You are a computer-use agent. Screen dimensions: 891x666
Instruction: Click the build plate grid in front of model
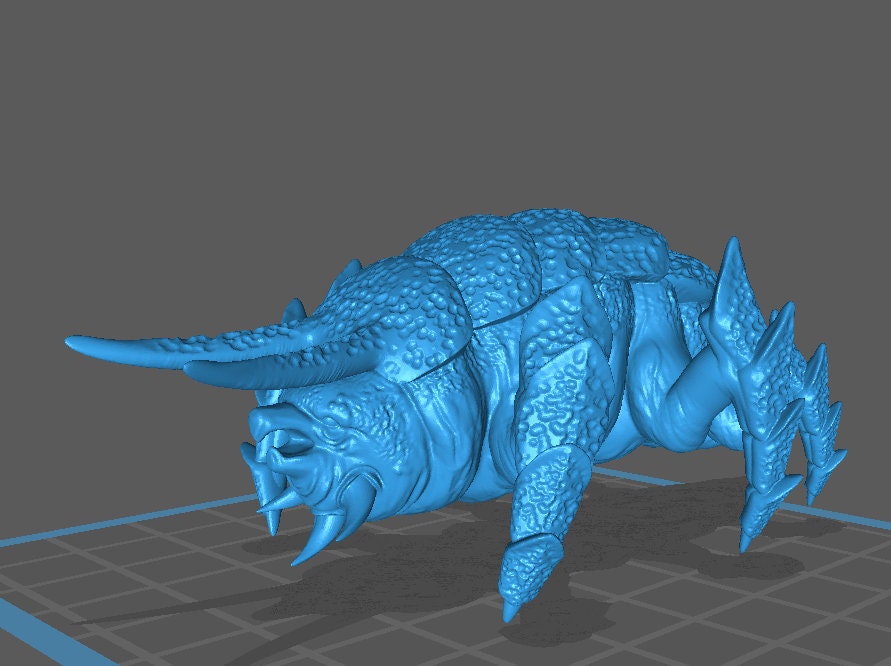point(300,630)
